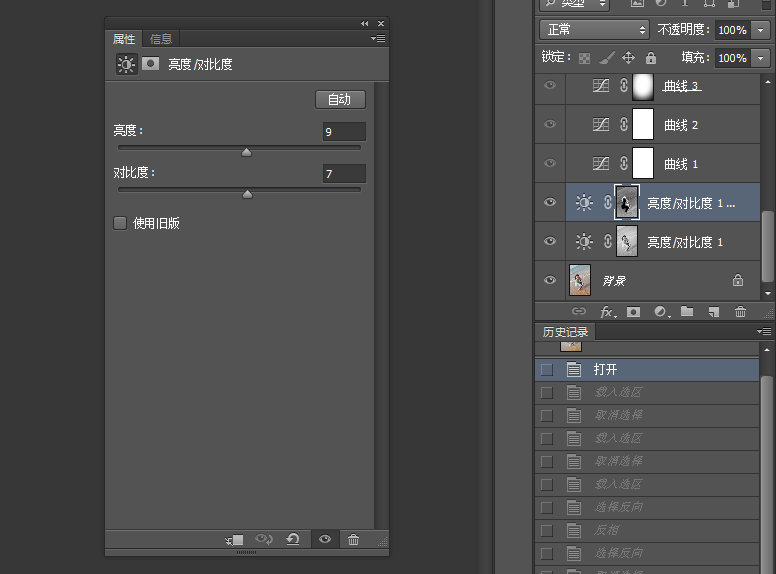Click the view previous state icon
Viewport: 776px width, 574px height.
tap(264, 539)
